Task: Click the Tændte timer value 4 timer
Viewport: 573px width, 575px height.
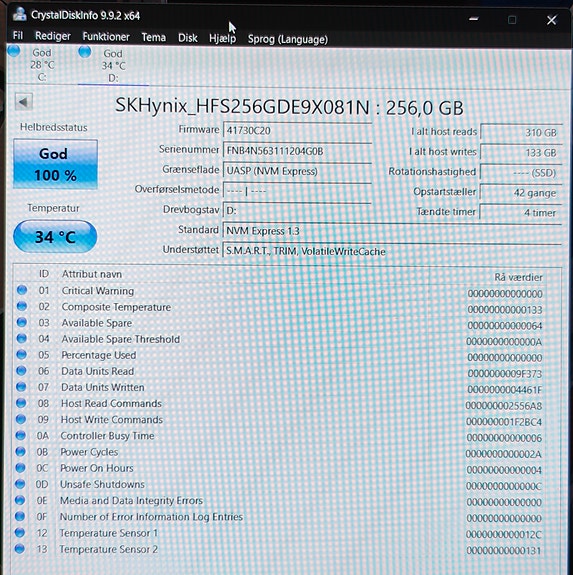Action: point(521,213)
